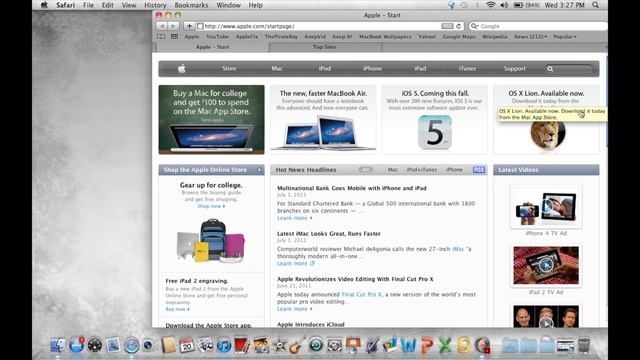This screenshot has width=640, height=360.
Task: Launch Microsoft Excel from the Dock
Action: tap(445, 345)
